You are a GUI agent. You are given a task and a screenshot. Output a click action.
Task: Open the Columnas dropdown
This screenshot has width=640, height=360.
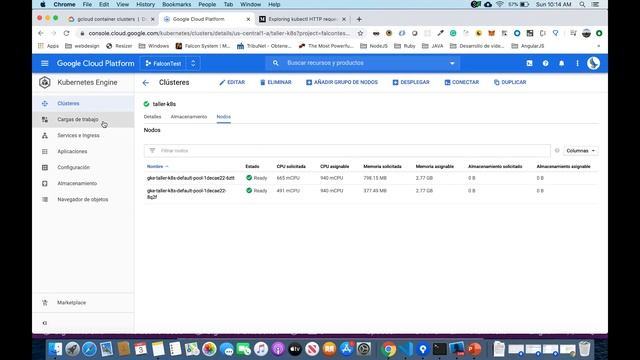tap(580, 151)
